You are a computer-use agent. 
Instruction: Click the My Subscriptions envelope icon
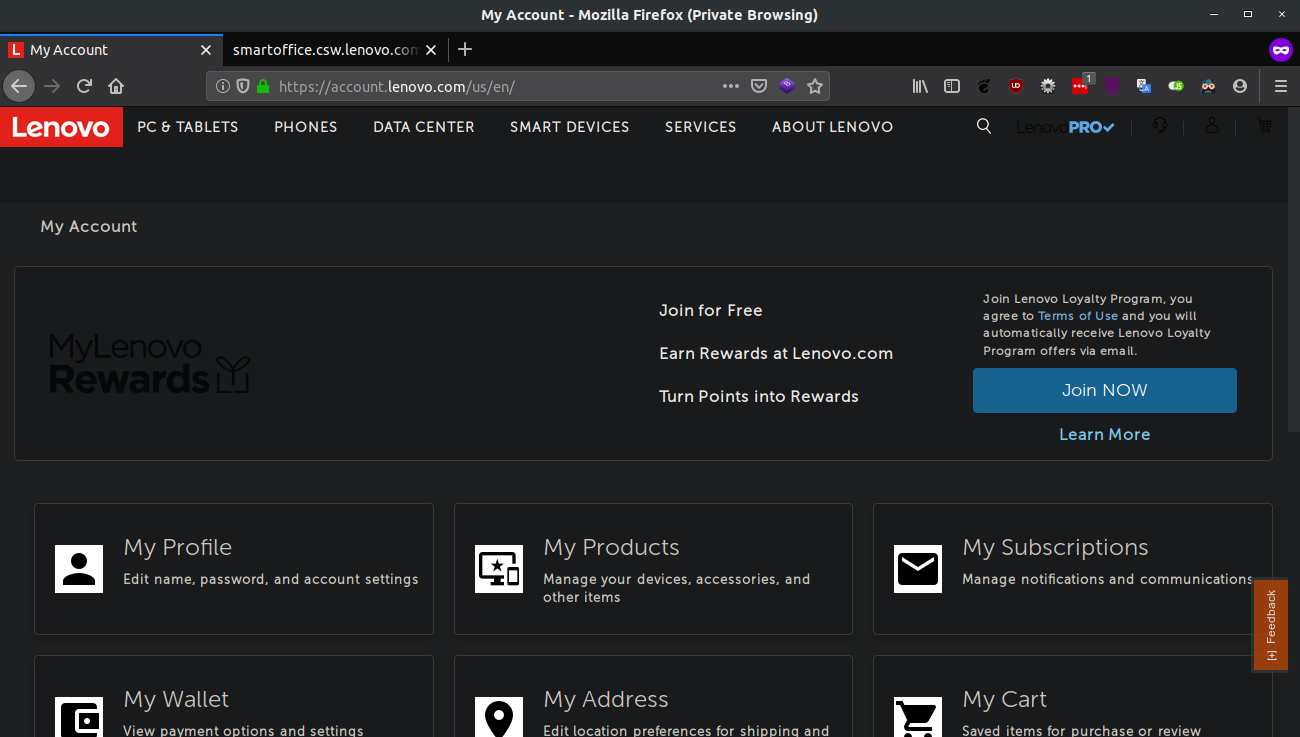[918, 569]
